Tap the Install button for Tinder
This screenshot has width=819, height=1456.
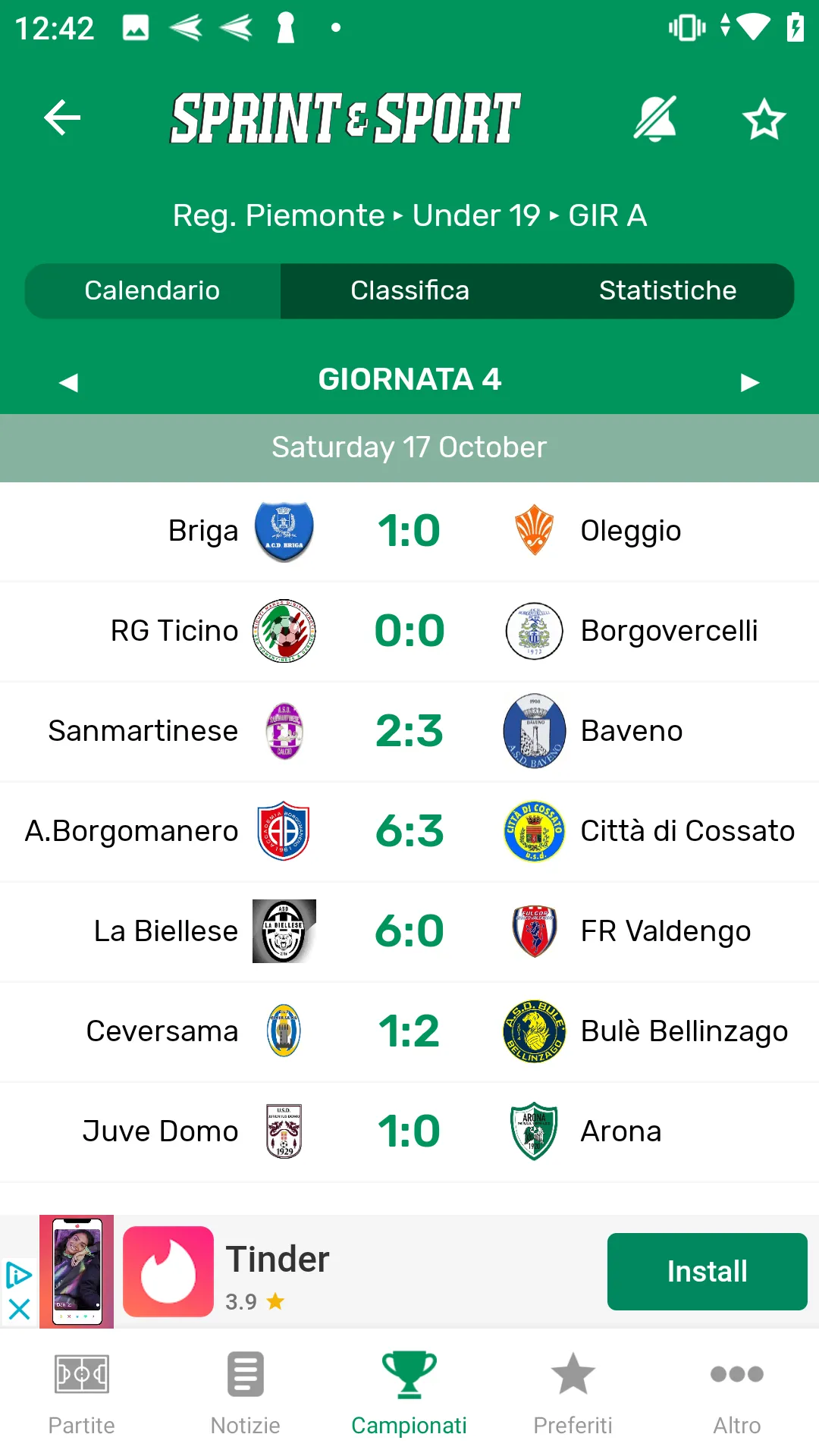[708, 1272]
